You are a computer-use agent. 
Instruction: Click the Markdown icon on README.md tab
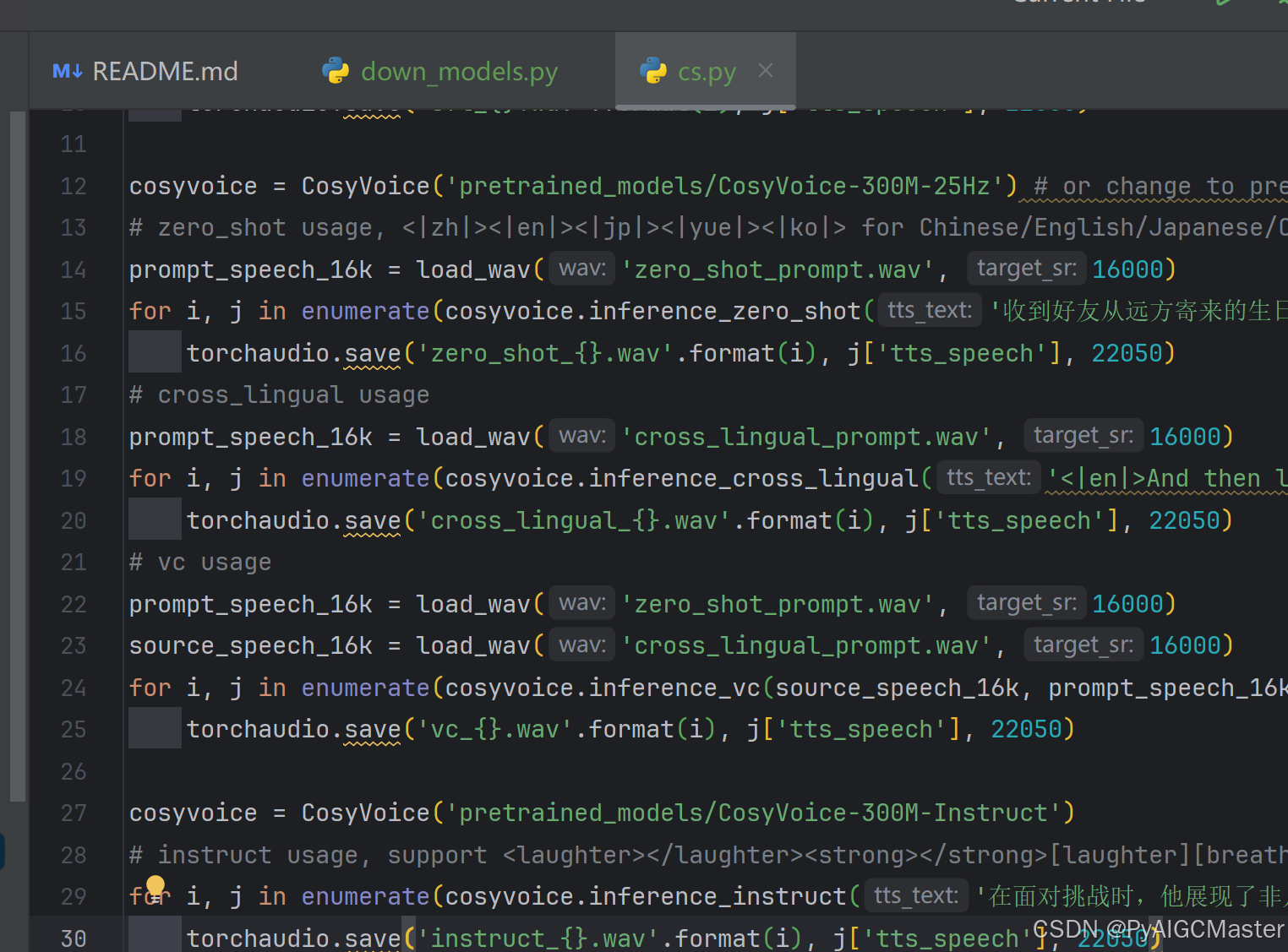pos(68,72)
